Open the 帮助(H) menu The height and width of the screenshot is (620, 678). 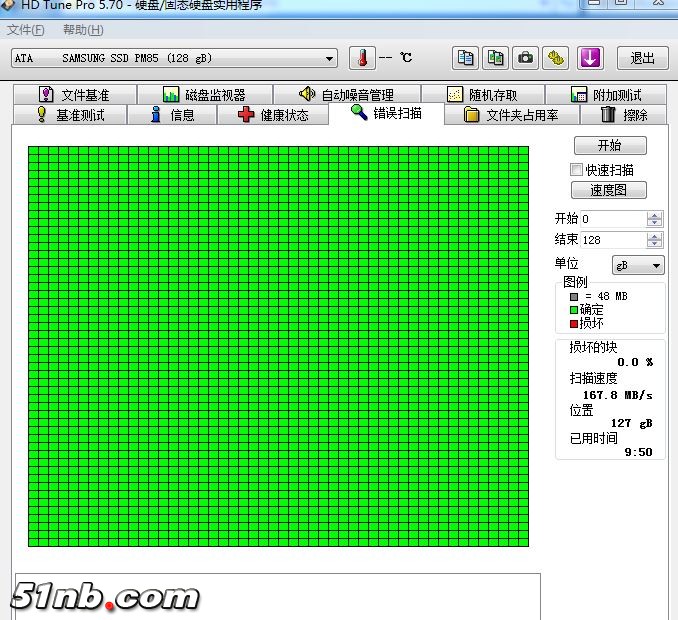tap(83, 30)
